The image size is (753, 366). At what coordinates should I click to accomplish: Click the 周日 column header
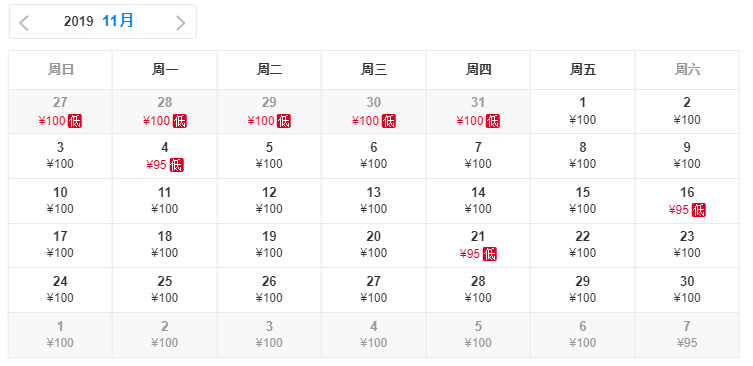(x=61, y=70)
